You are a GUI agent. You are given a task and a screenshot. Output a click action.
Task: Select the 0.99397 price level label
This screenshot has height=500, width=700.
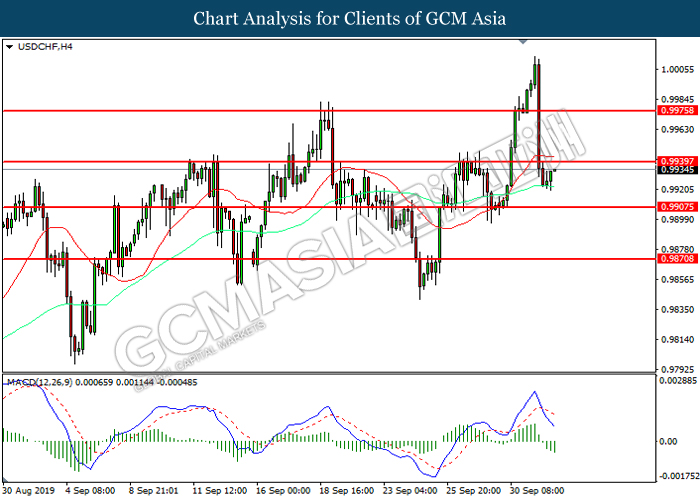(x=677, y=161)
